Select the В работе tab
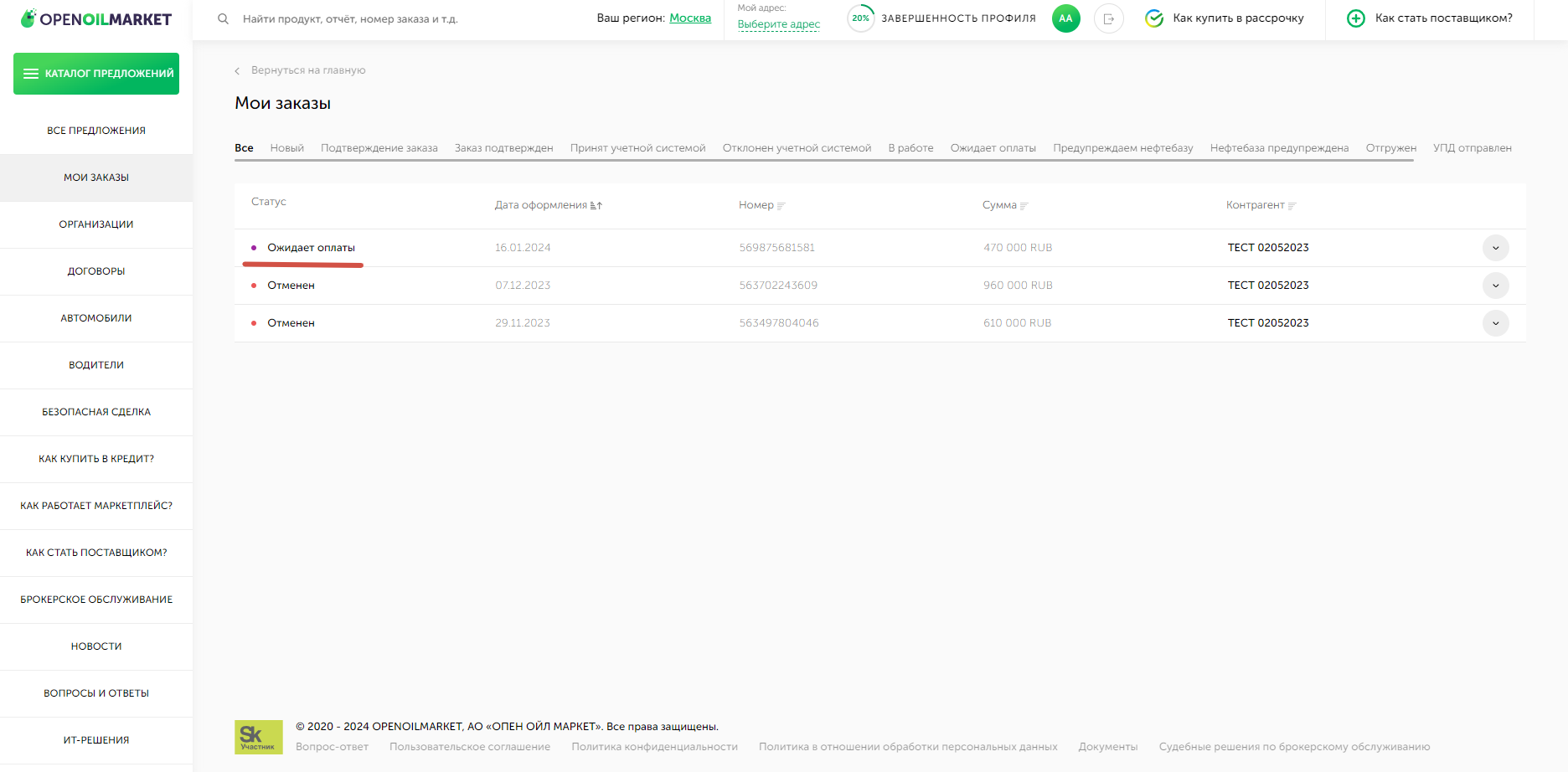 [x=910, y=148]
